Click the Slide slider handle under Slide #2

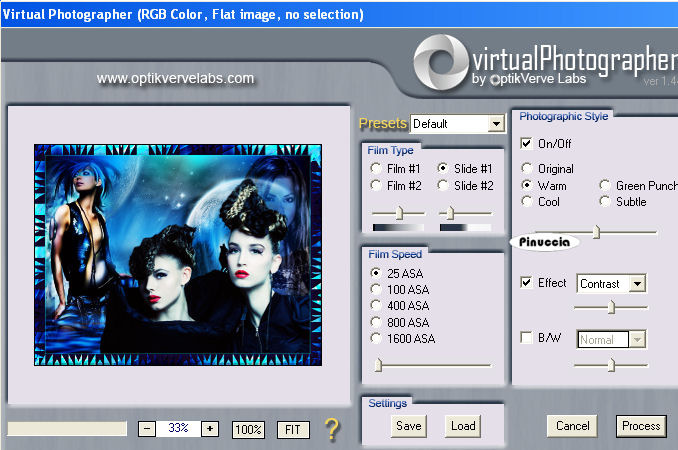(450, 213)
